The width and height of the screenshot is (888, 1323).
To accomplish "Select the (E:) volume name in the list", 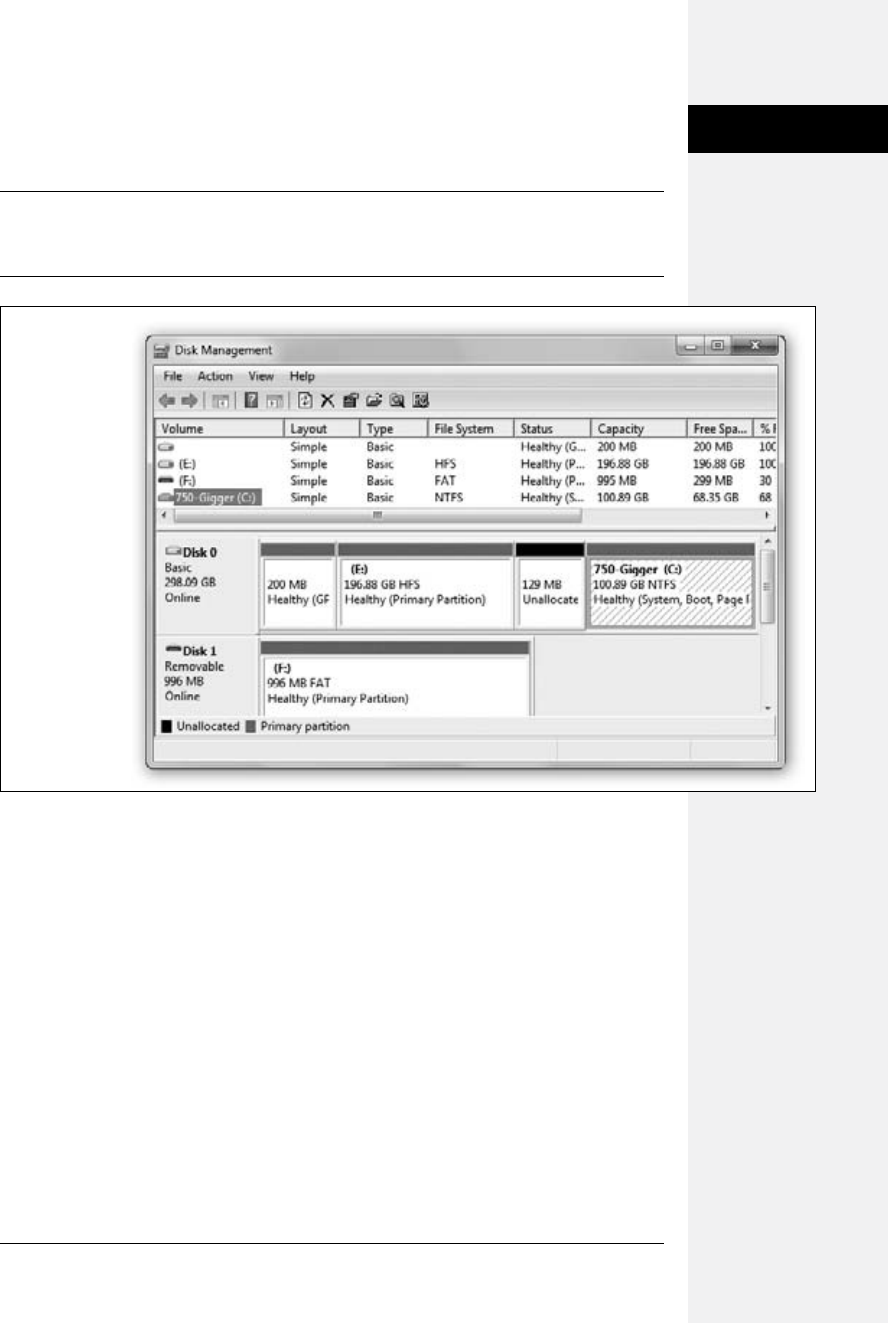I will pyautogui.click(x=188, y=465).
